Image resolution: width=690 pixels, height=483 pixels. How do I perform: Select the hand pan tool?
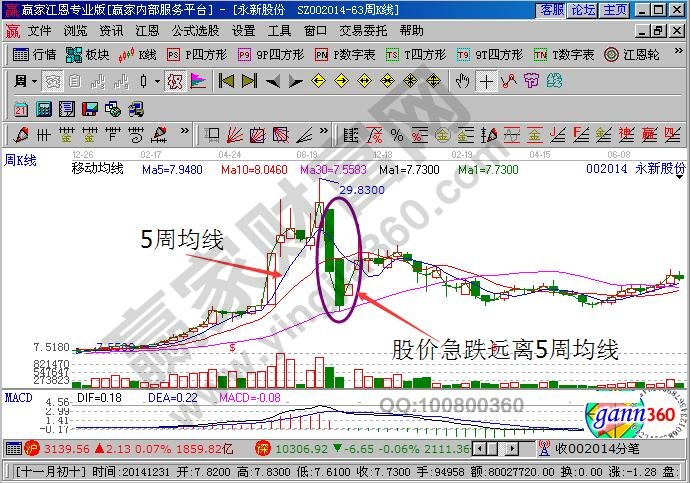click(x=462, y=81)
